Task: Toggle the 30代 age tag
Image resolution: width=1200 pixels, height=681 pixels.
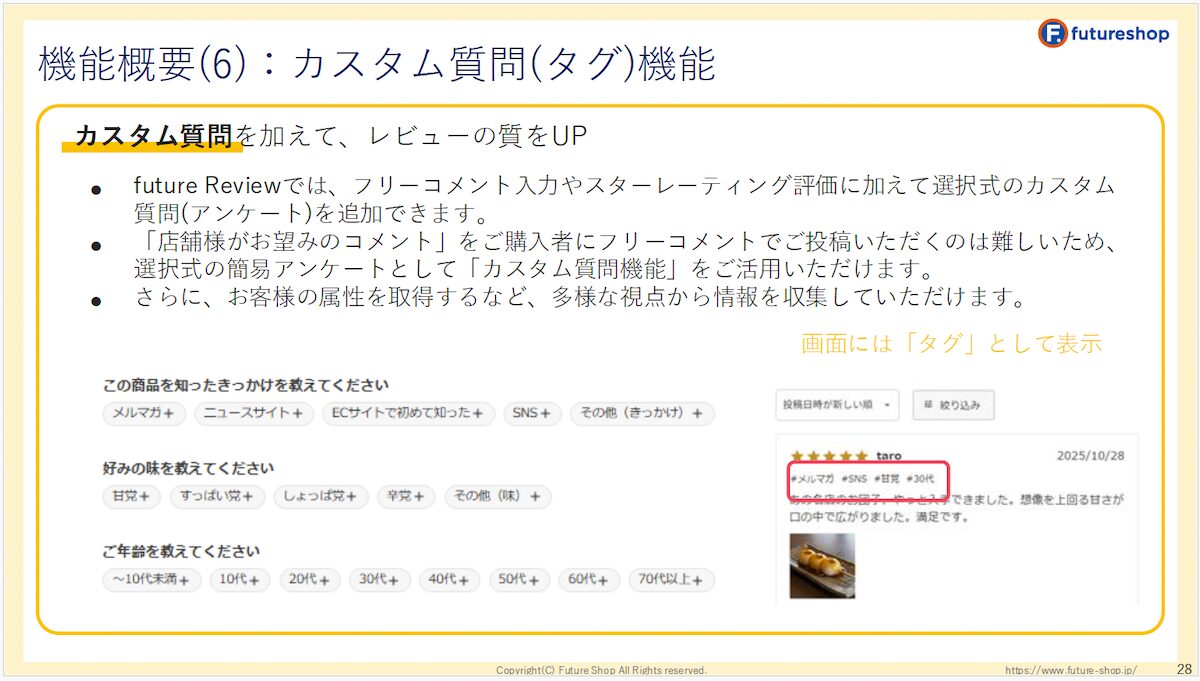Action: coord(380,580)
